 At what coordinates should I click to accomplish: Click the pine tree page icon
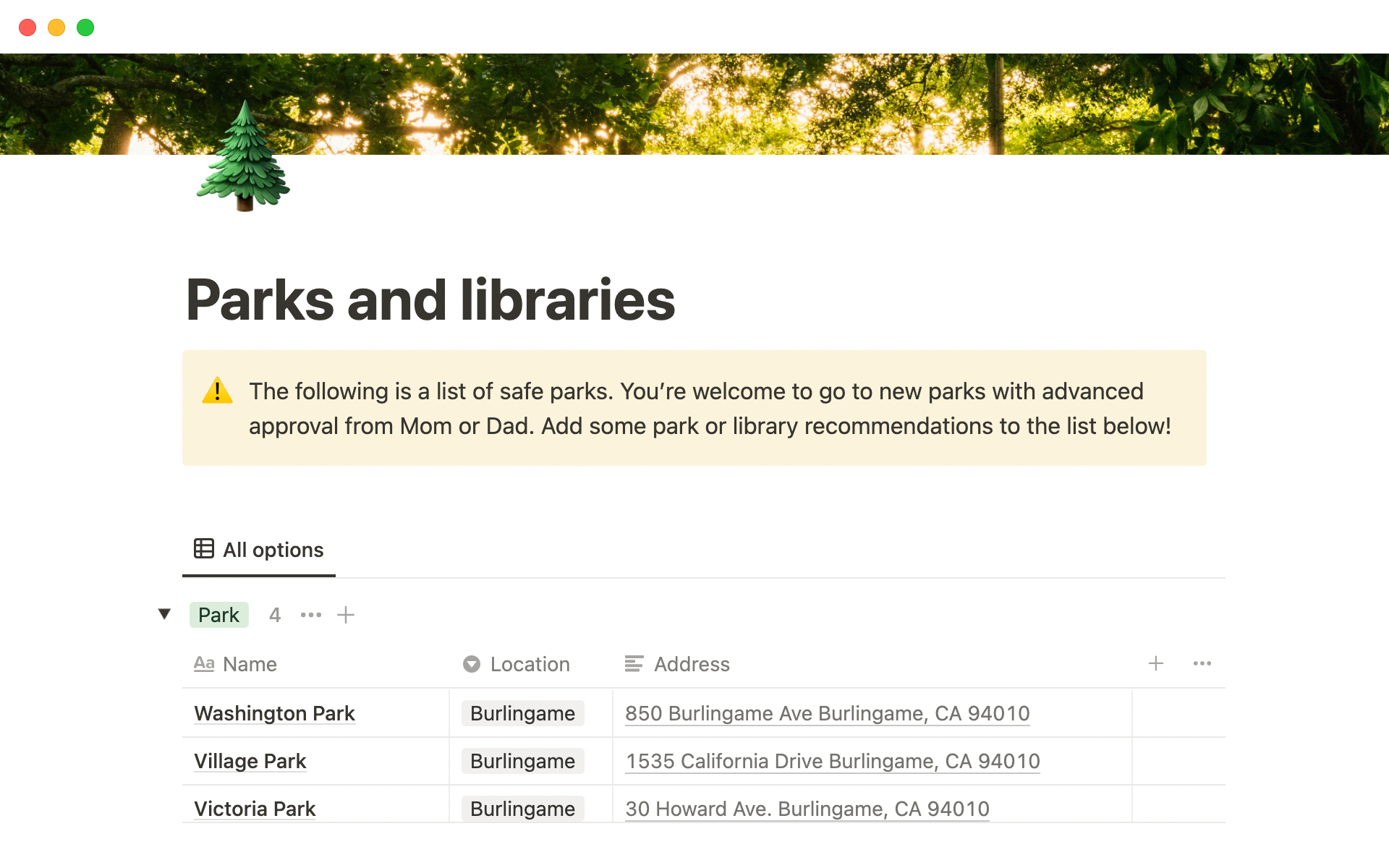[x=244, y=157]
